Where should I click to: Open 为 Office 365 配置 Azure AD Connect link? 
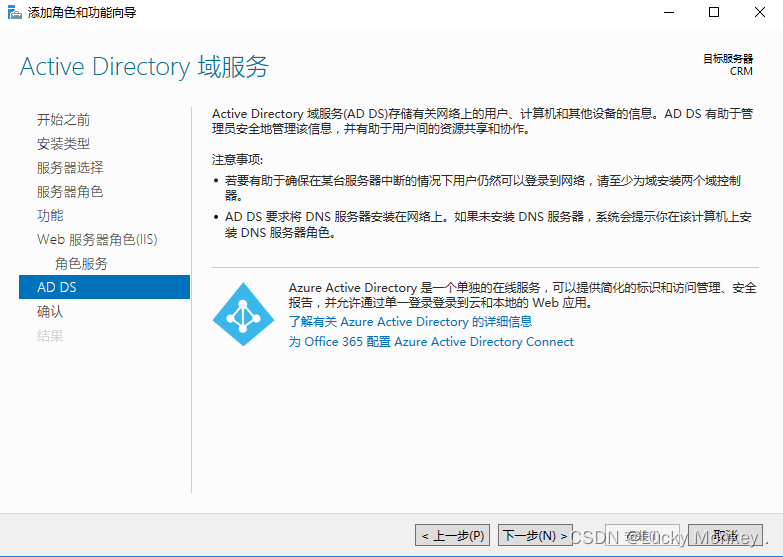pos(431,342)
